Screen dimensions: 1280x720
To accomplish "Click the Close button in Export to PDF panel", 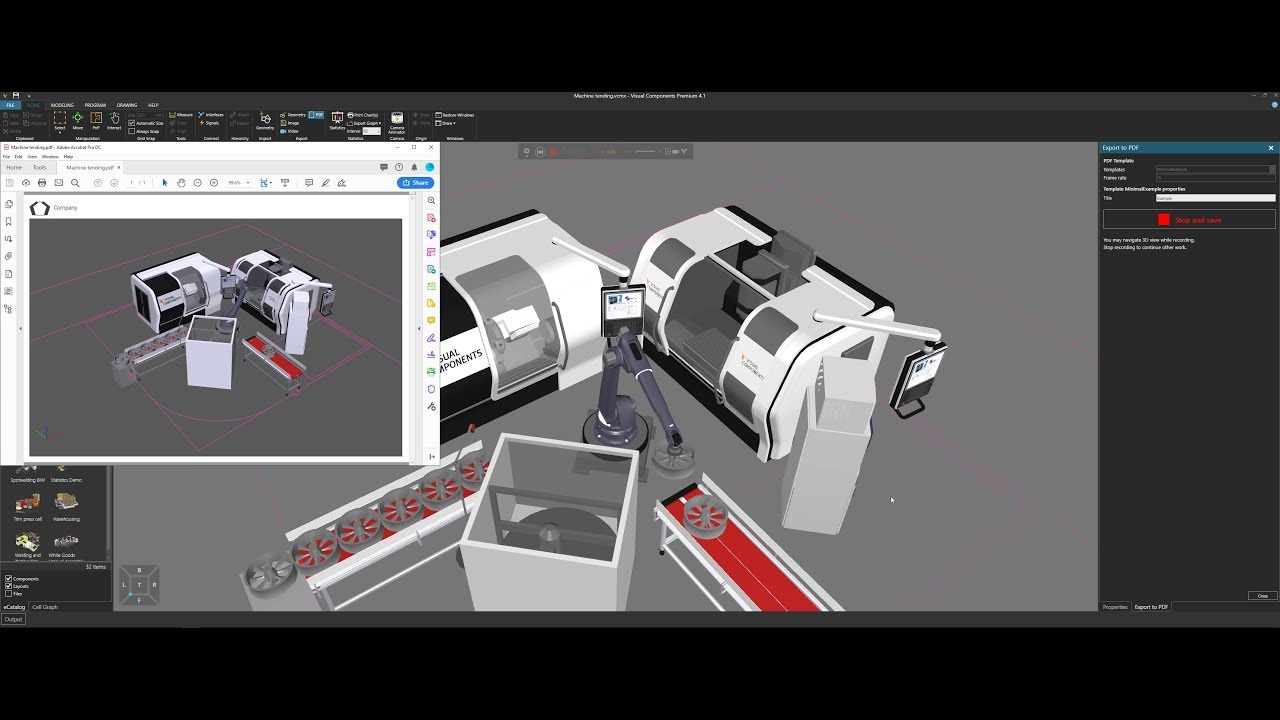I will click(1262, 596).
